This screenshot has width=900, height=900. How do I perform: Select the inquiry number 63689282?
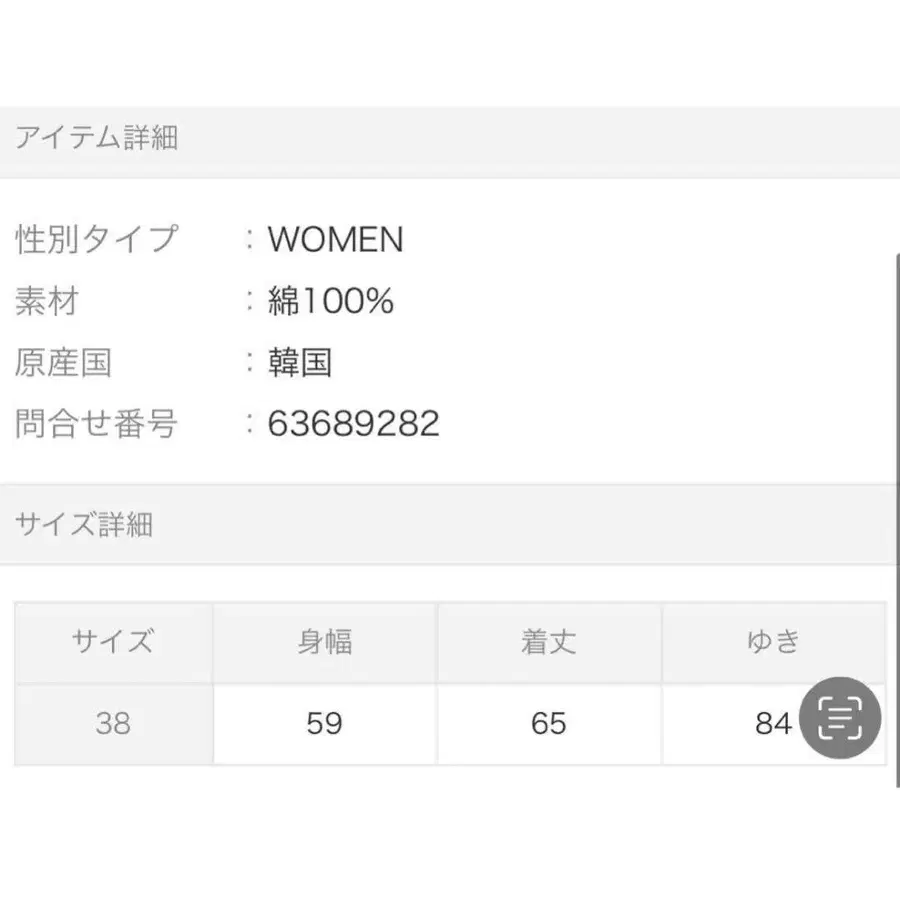354,424
